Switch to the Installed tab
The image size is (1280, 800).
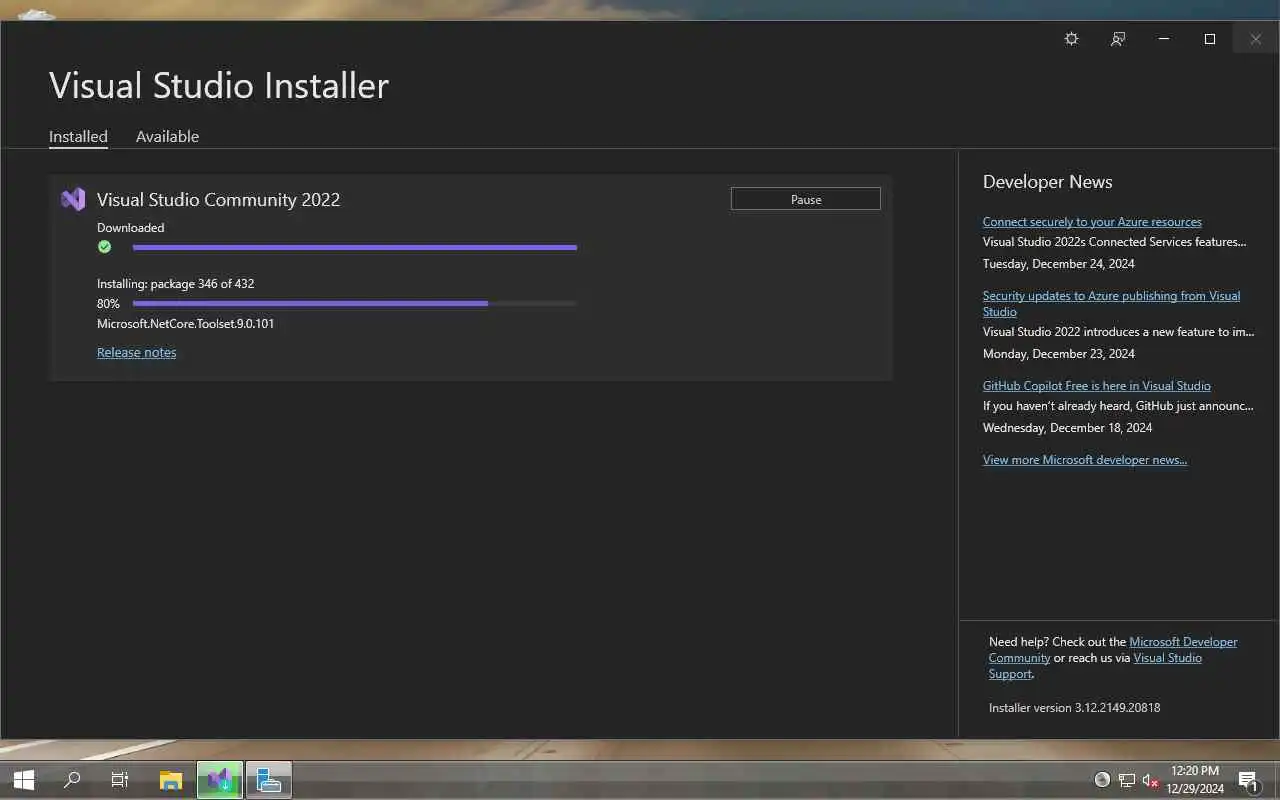tap(78, 136)
